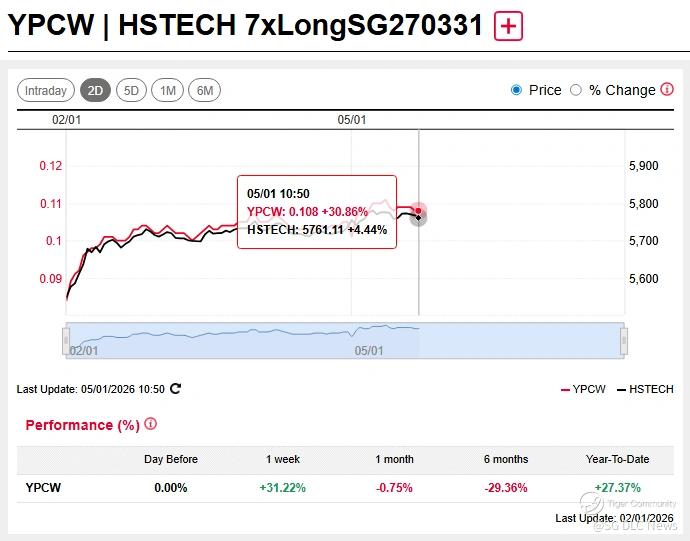Click YPCW 1 week value +31.22%
Image resolution: width=690 pixels, height=541 pixels.
coord(283,488)
